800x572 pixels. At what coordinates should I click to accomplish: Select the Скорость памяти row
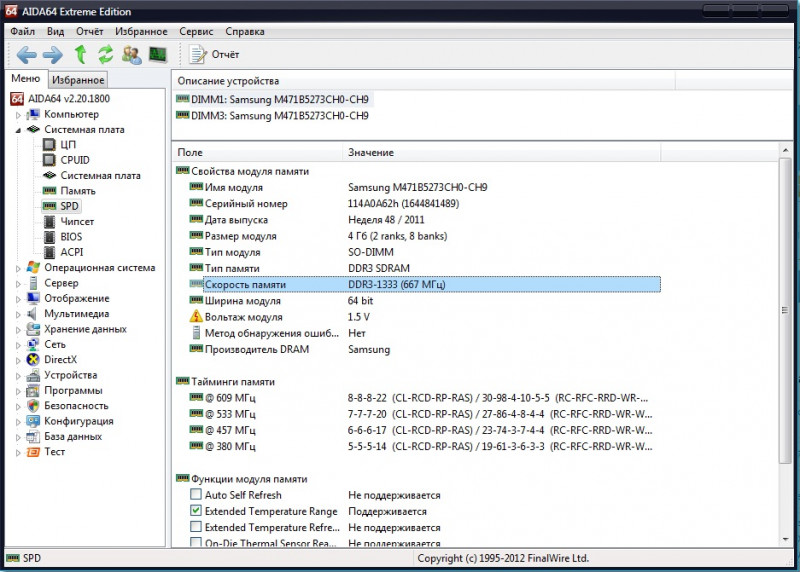[424, 284]
